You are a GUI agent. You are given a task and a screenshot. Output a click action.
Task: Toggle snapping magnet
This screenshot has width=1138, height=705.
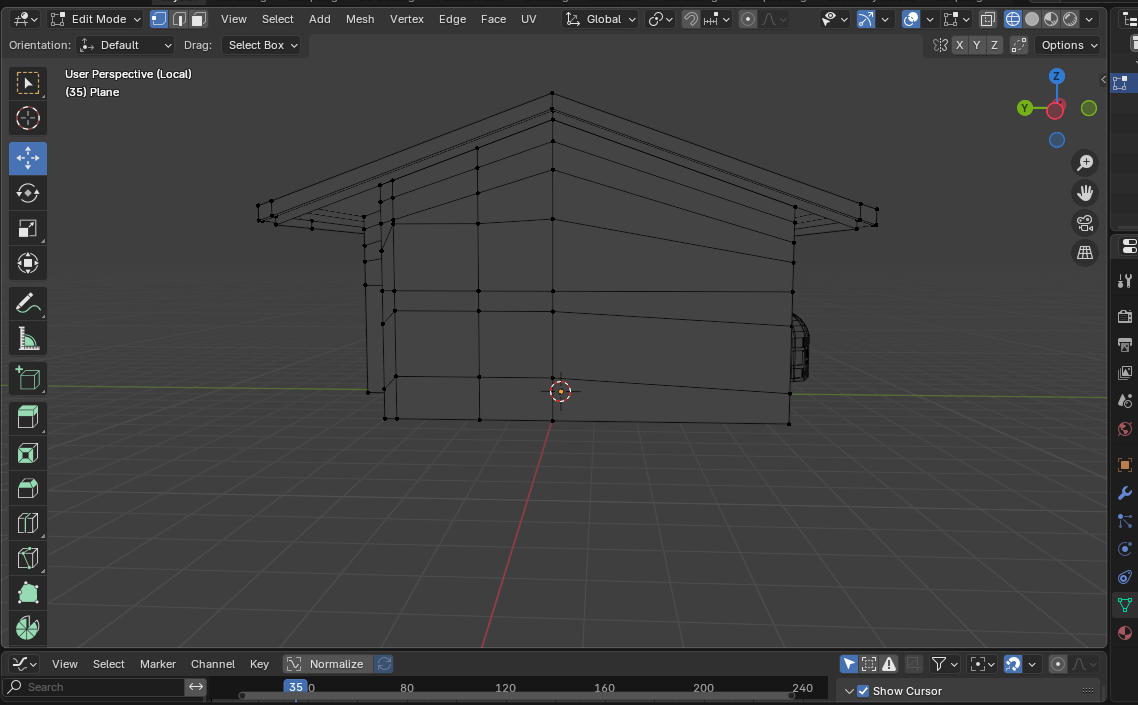[x=690, y=19]
